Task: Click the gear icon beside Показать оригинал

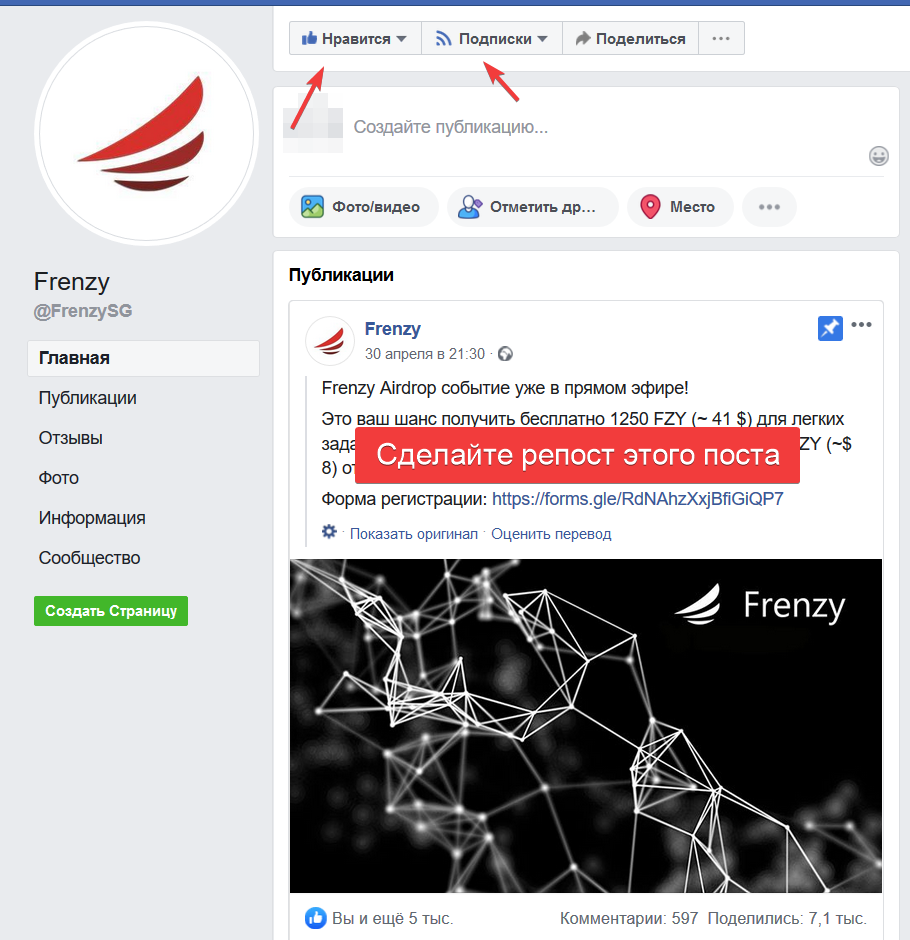Action: tap(329, 532)
